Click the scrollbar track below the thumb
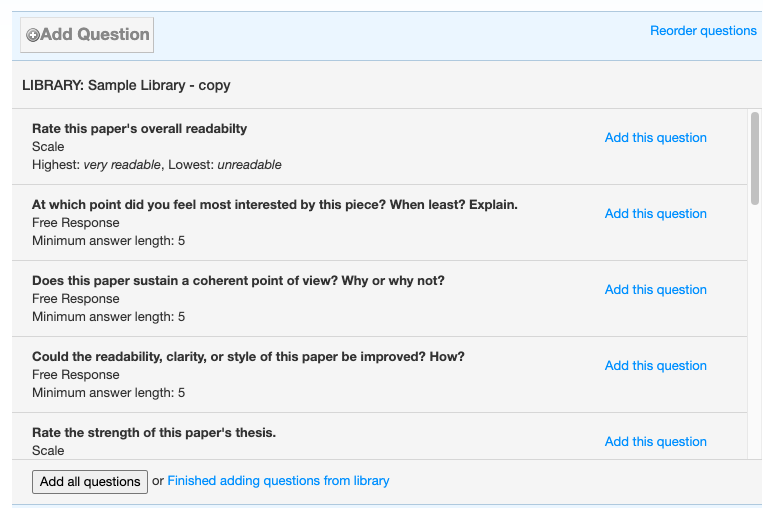 pos(755,331)
